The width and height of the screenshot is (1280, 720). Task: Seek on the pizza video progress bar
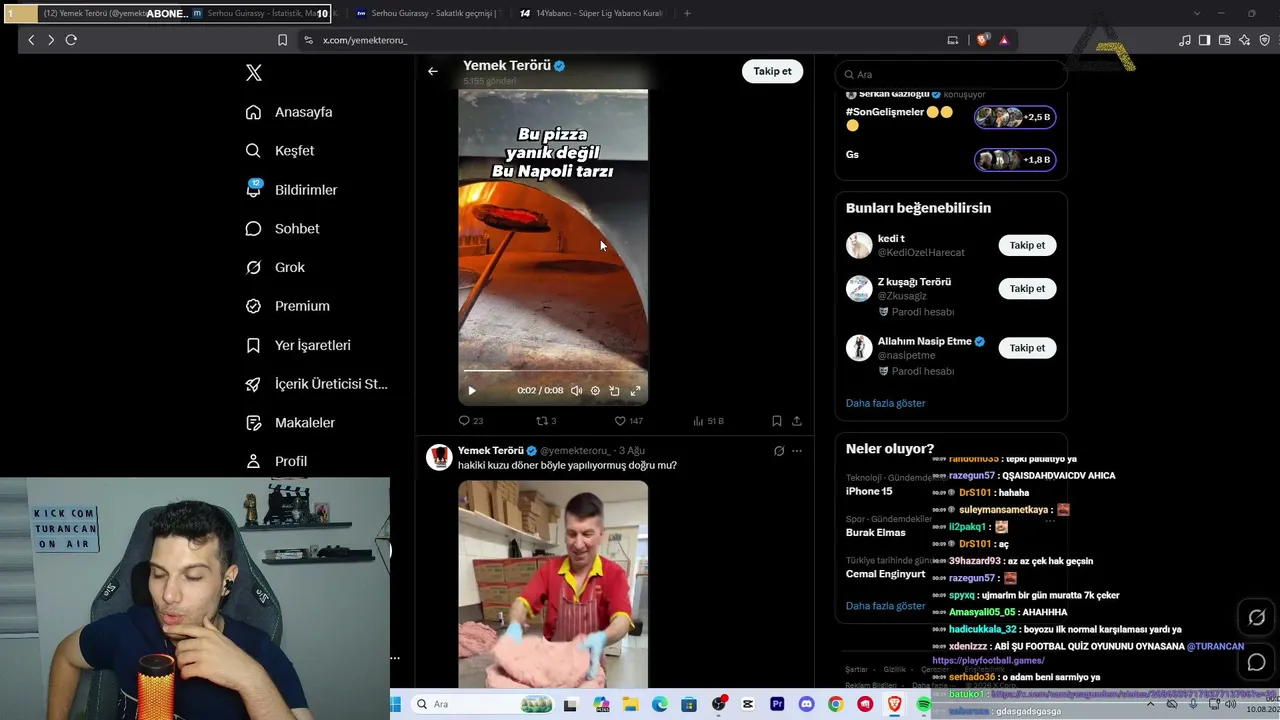pyautogui.click(x=553, y=371)
